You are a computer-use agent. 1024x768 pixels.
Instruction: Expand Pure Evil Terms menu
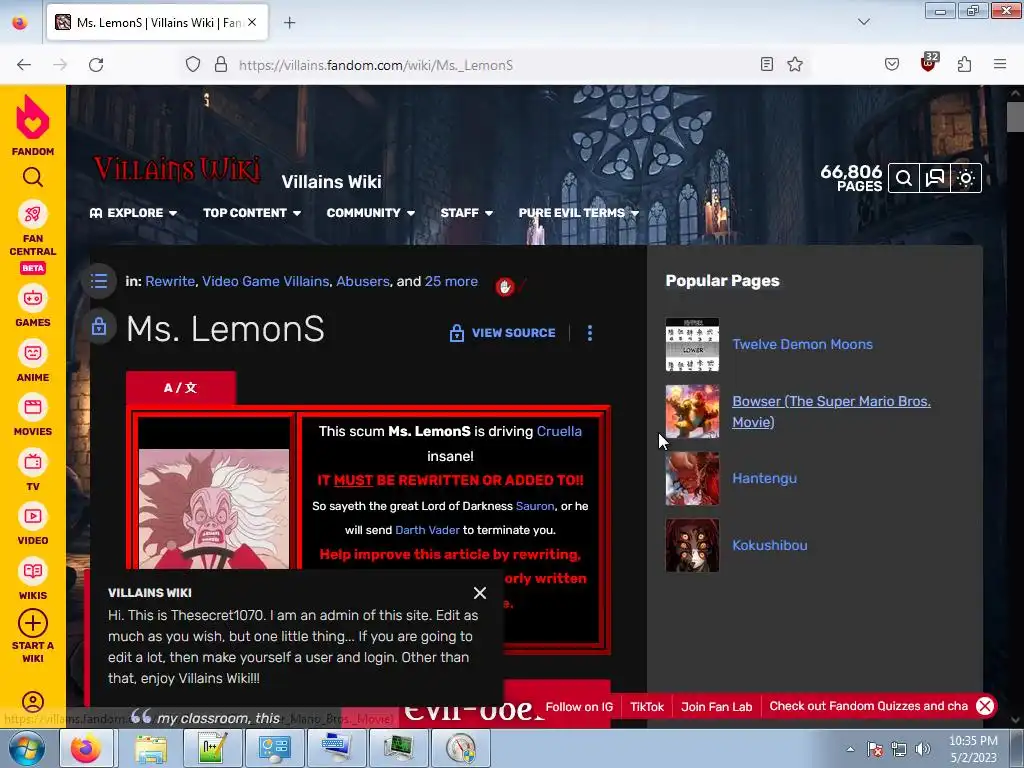578,213
